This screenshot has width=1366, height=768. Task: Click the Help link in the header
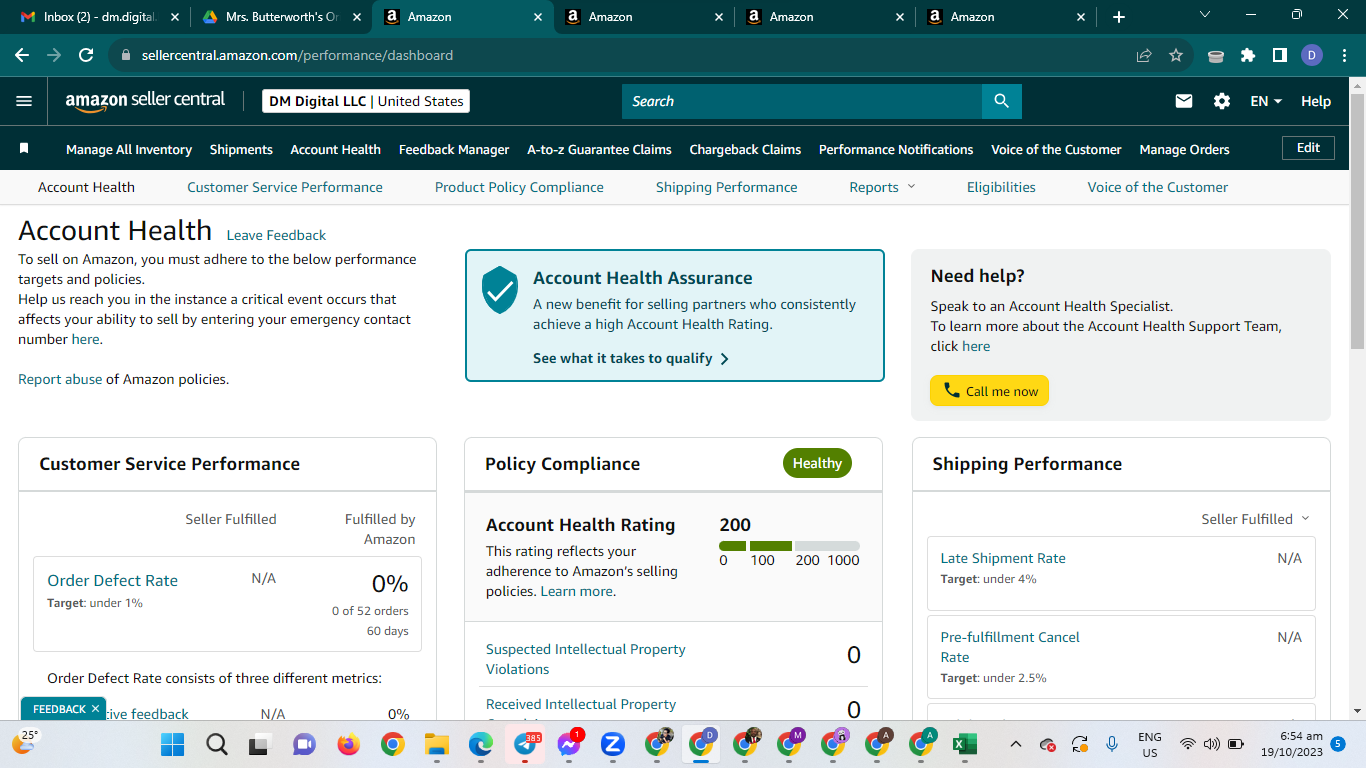1316,101
